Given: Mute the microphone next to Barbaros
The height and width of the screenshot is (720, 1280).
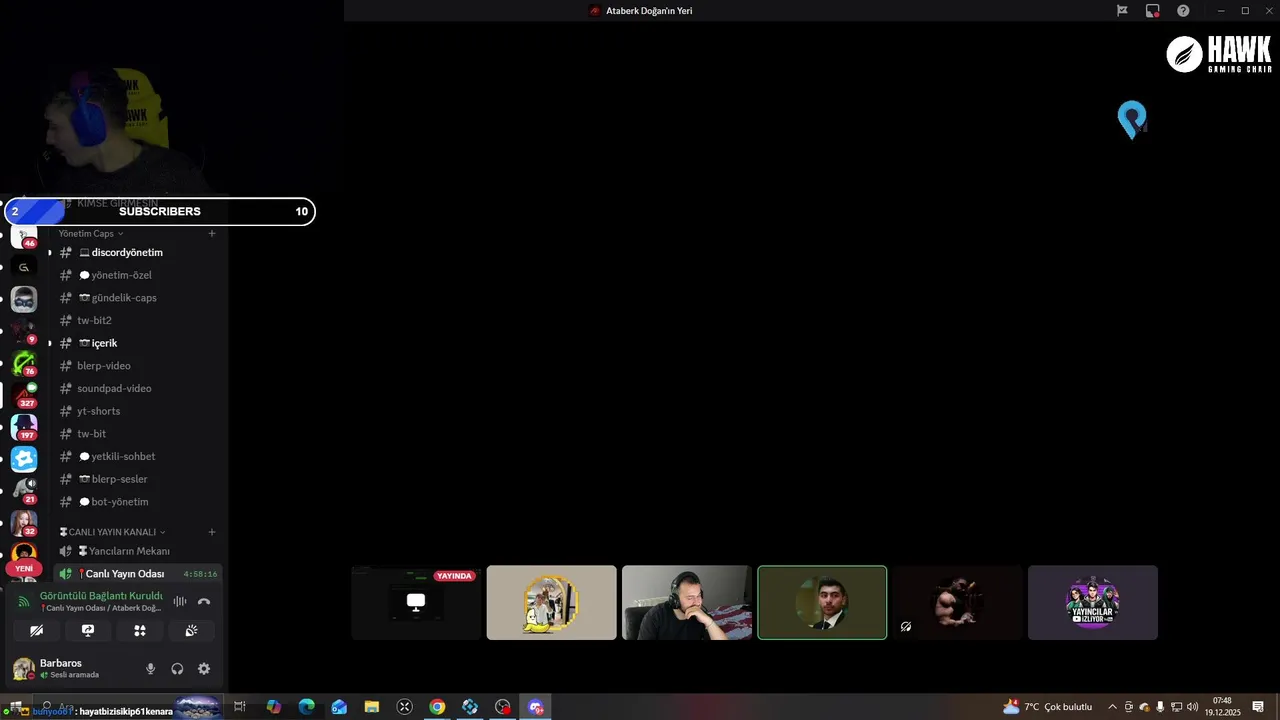Looking at the screenshot, I should 151,669.
